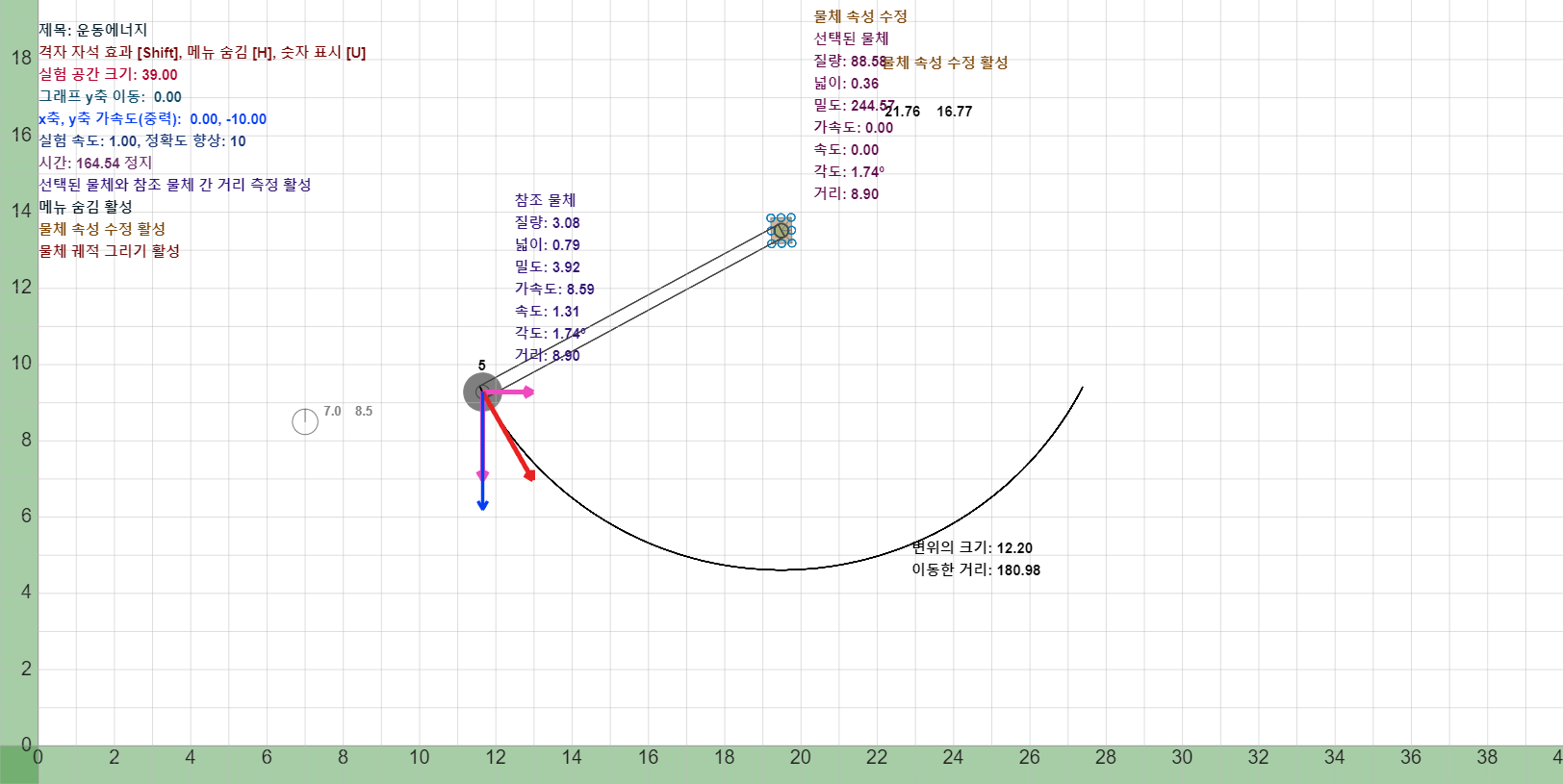The image size is (1563, 784).
Task: Click the 'x축, y축 가속도(중력)' gravity line
Action: (x=152, y=118)
